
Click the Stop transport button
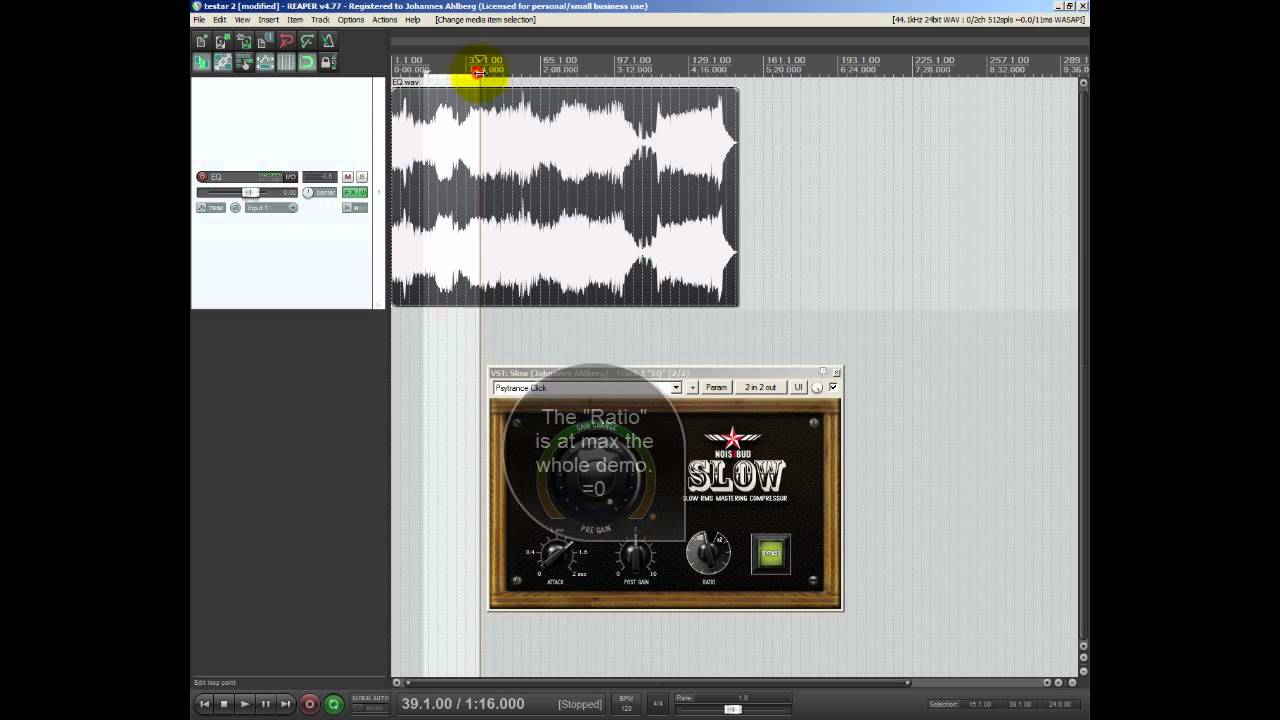click(x=224, y=704)
